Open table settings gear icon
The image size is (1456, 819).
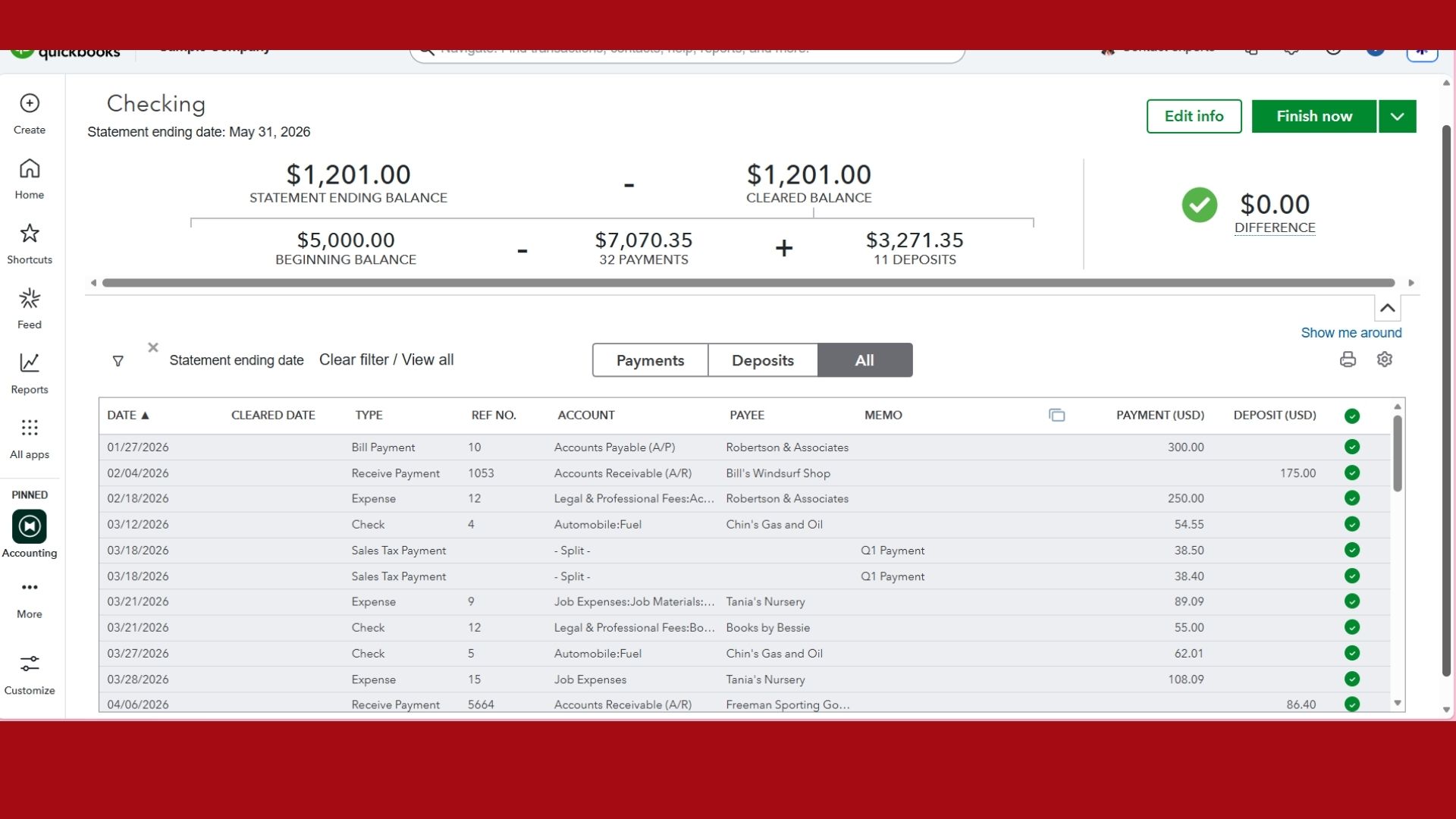(1385, 359)
